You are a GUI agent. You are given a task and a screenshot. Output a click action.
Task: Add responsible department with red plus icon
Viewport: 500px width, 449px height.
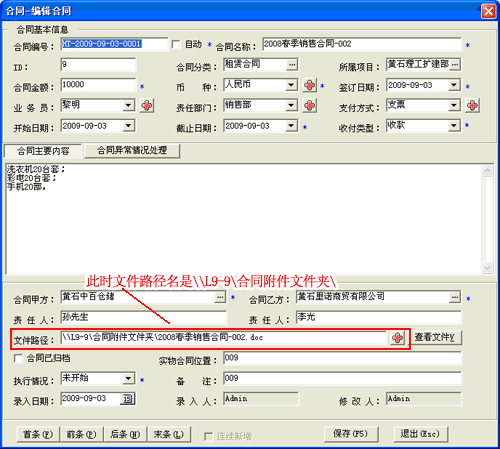pyautogui.click(x=310, y=106)
